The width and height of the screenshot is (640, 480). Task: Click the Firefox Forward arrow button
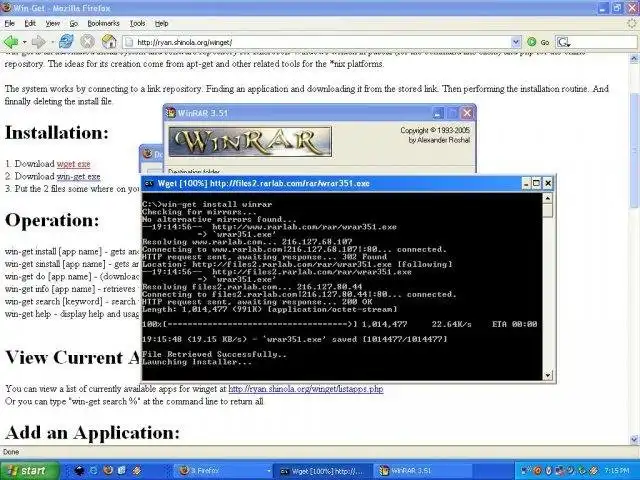(x=38, y=42)
